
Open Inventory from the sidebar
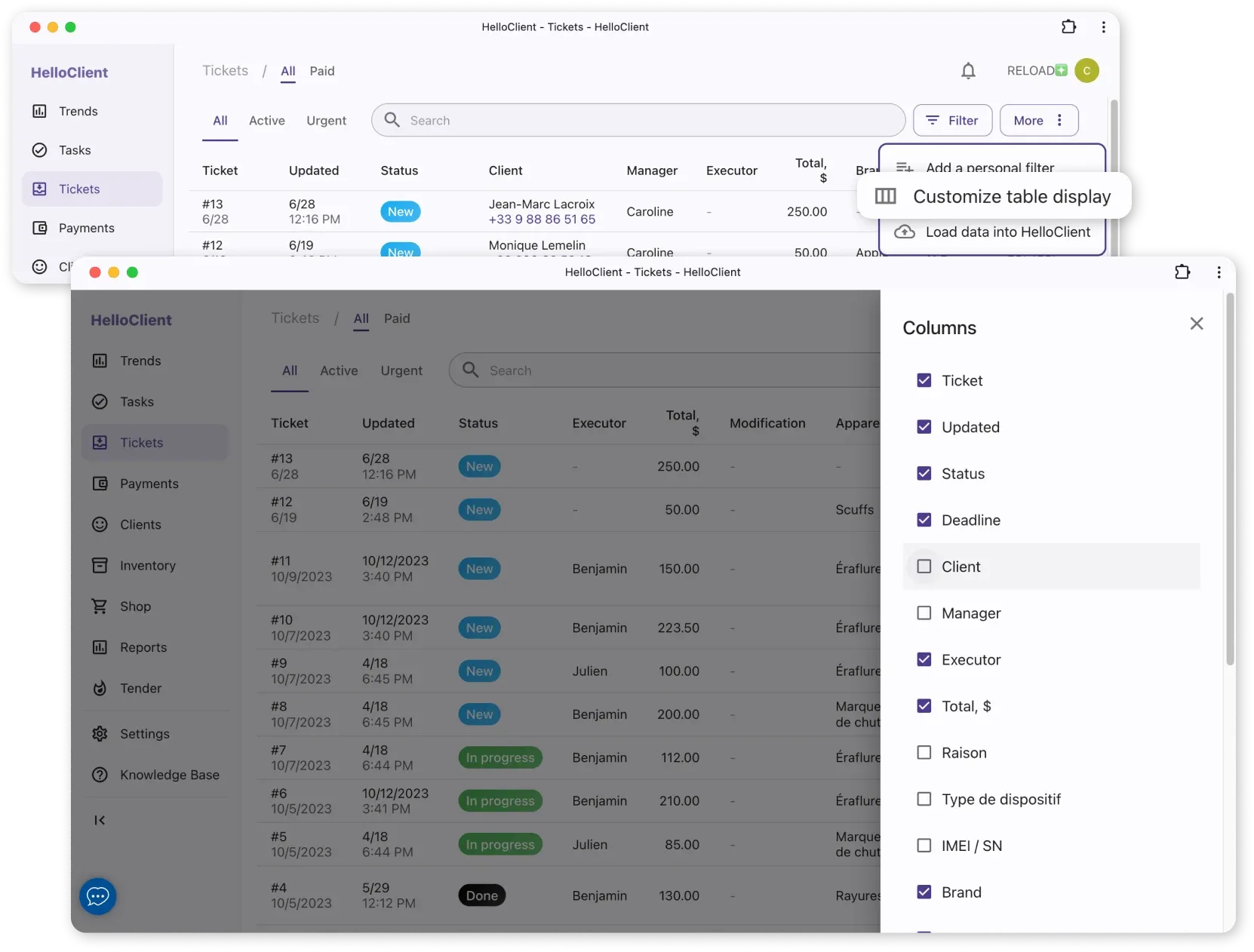(x=147, y=566)
